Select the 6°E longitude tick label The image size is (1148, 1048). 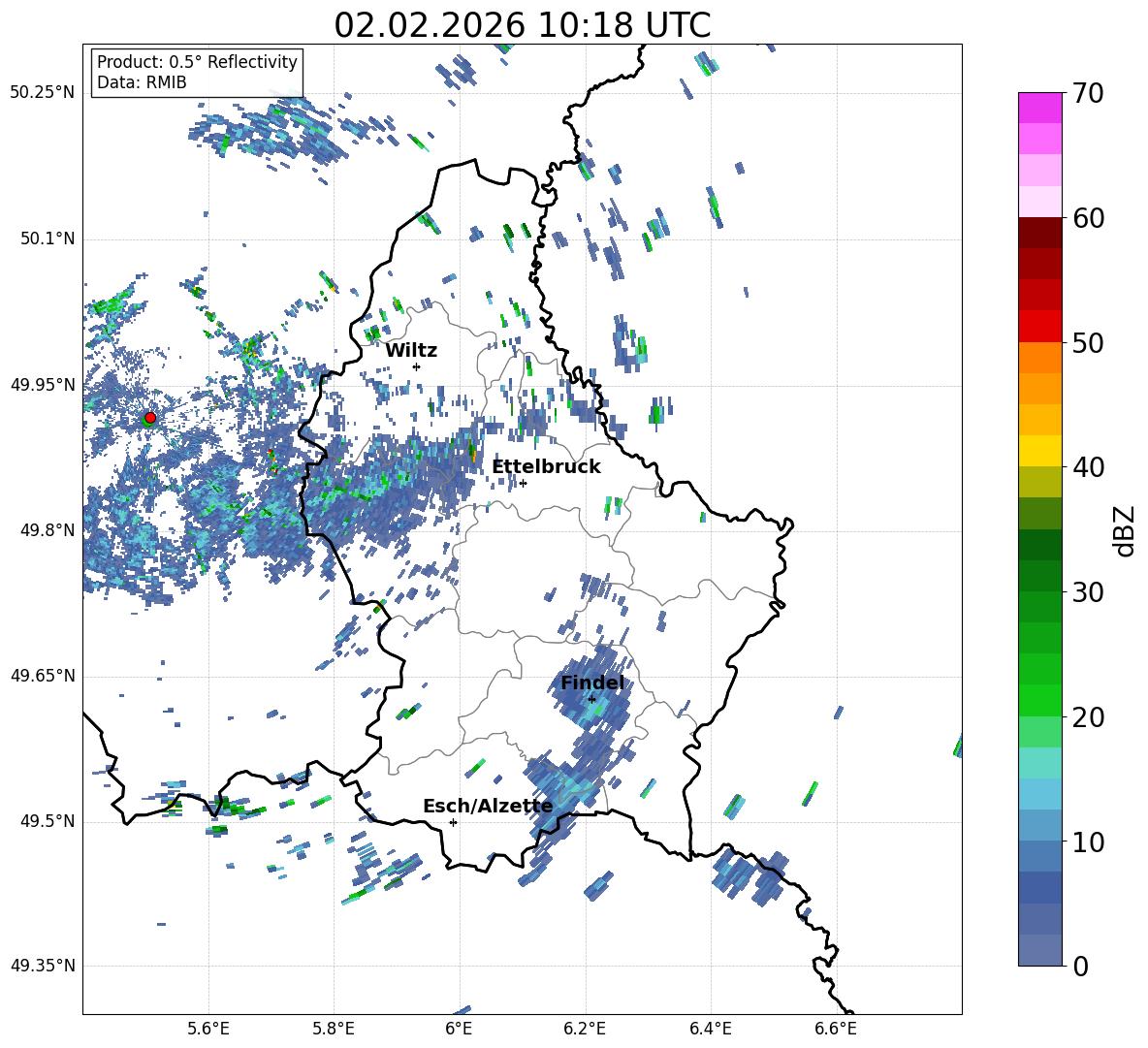coord(459,1028)
